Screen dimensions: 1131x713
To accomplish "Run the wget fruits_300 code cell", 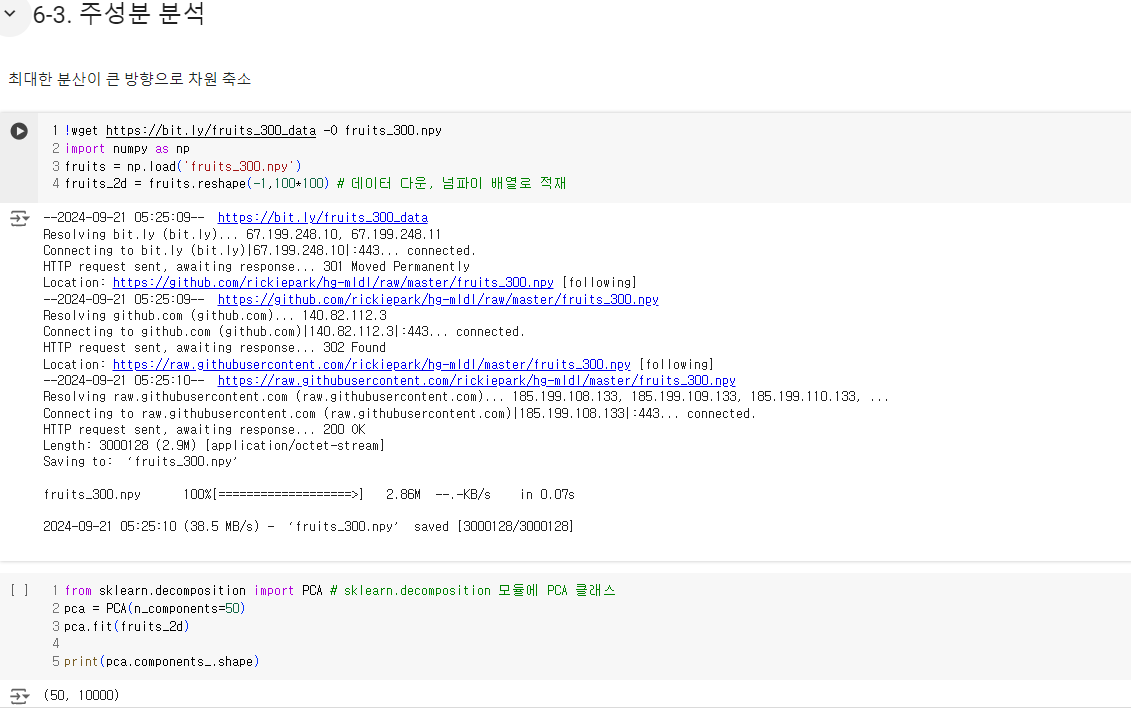I will pyautogui.click(x=19, y=131).
